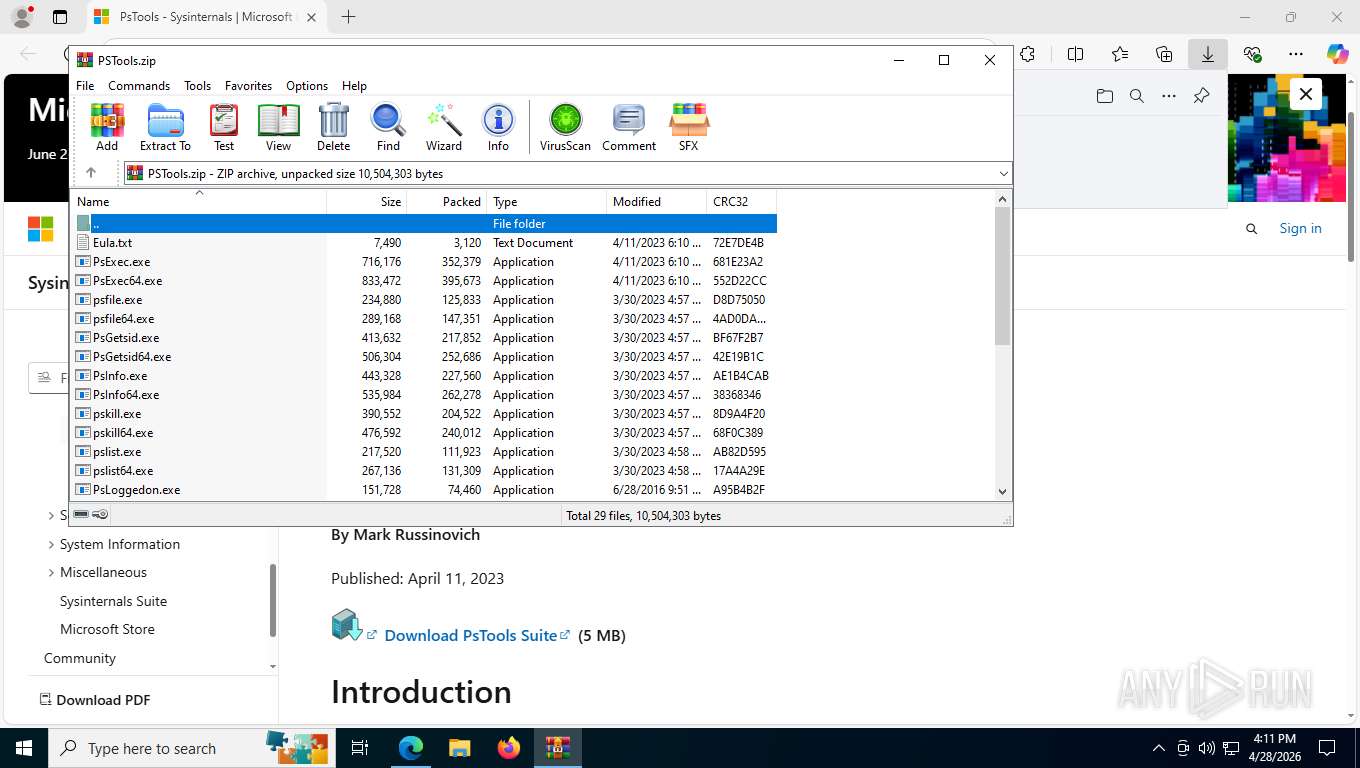Viewport: 1360px width, 768px height.
Task: Launch the Wizard wand icon
Action: pyautogui.click(x=444, y=127)
